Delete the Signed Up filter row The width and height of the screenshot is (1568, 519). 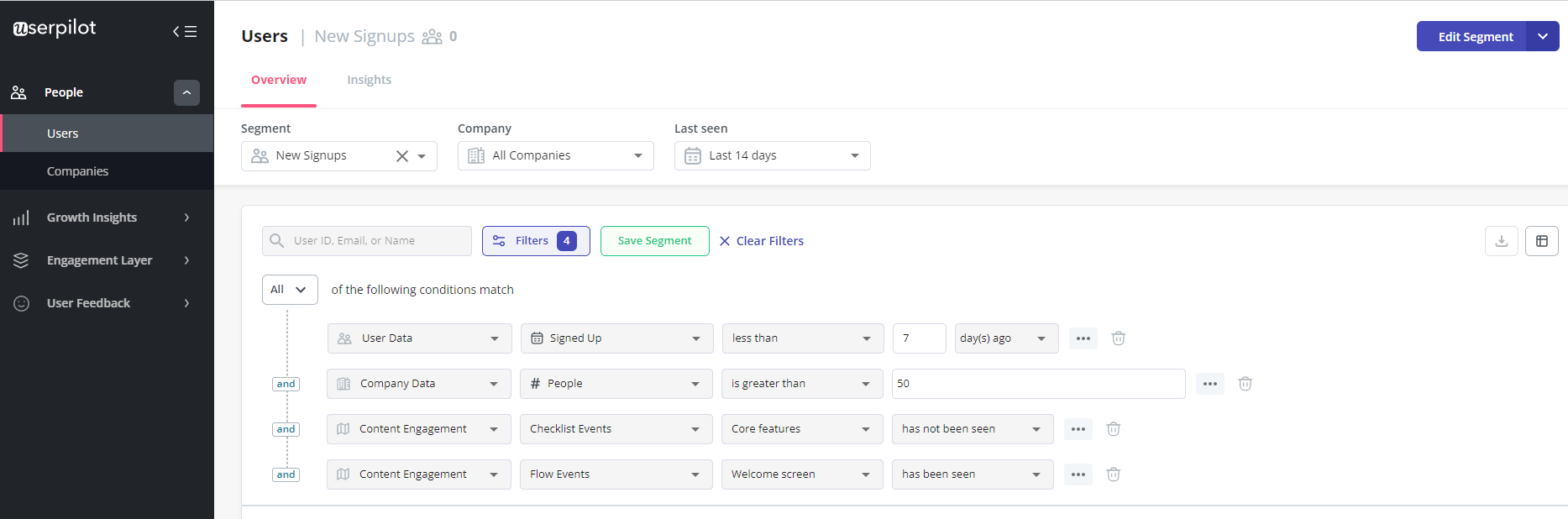coord(1119,338)
